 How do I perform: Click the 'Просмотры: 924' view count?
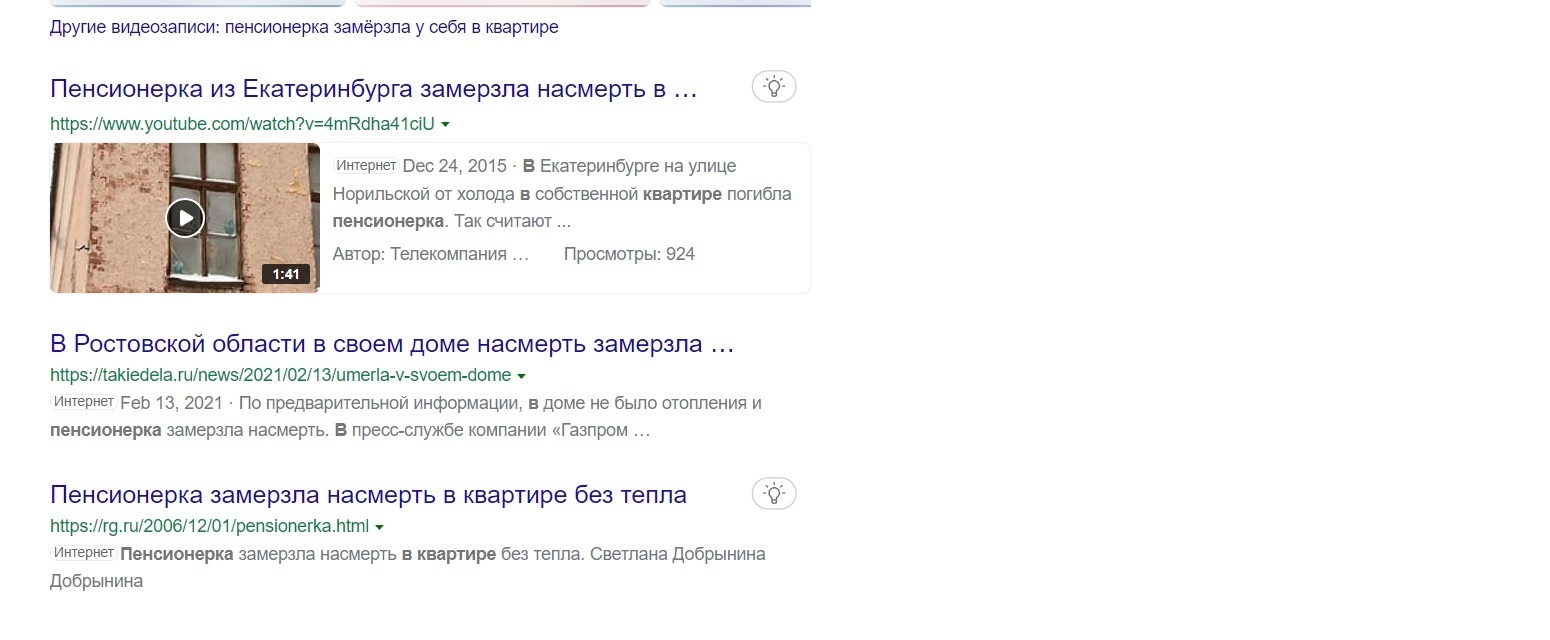tap(629, 254)
